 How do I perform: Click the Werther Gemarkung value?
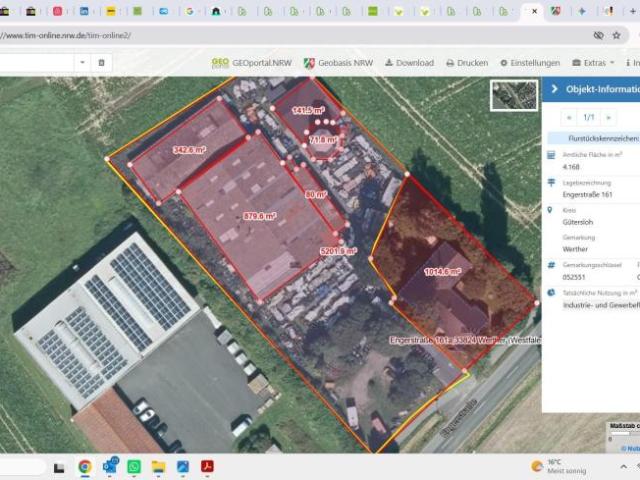click(575, 249)
